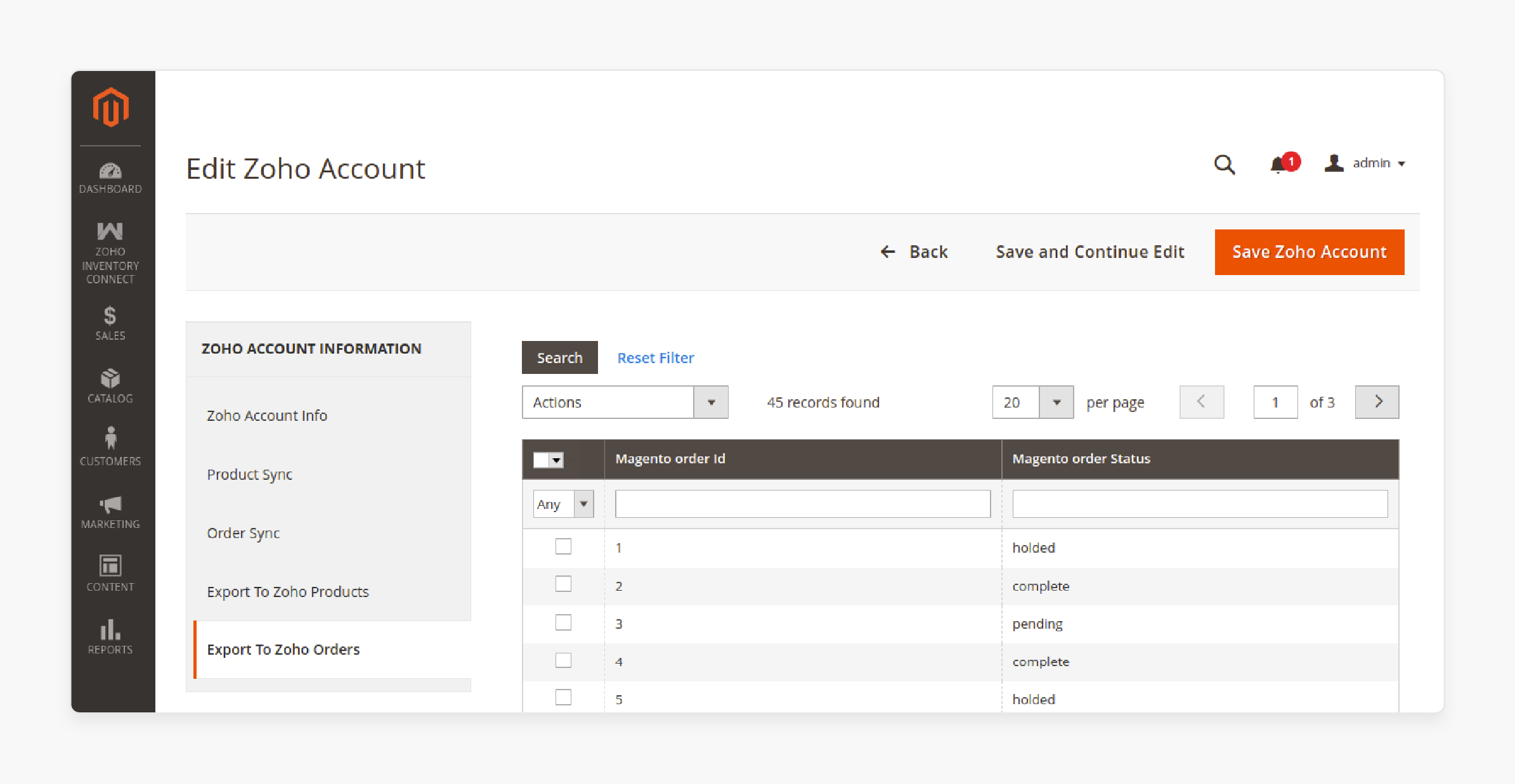Click the 'holded' status of order 5
Image resolution: width=1515 pixels, height=784 pixels.
pyautogui.click(x=1034, y=699)
